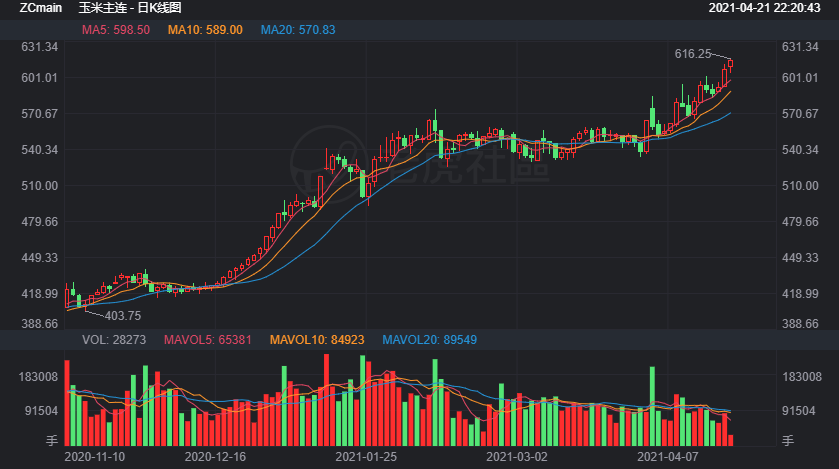Click the MAVOL20: 89549 legend label
Screen dimensions: 839x469
(430, 340)
